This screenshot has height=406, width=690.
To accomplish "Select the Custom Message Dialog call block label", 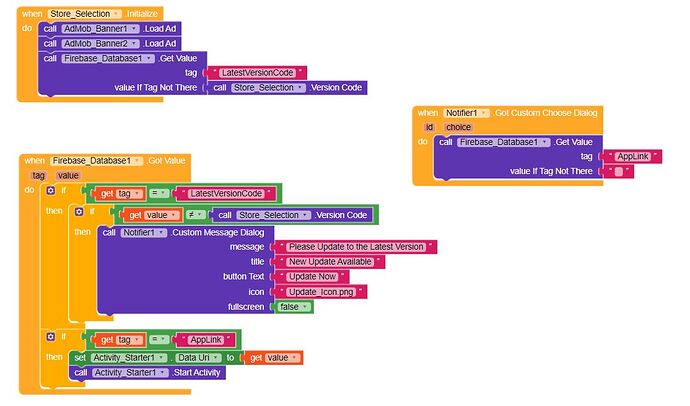I will (218, 232).
